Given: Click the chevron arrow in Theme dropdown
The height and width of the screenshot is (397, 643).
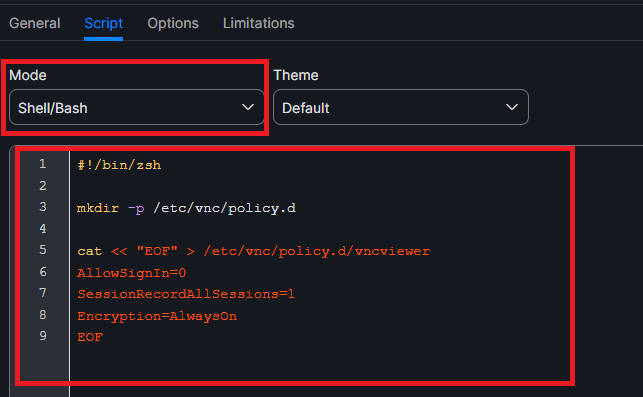Looking at the screenshot, I should click(x=512, y=107).
